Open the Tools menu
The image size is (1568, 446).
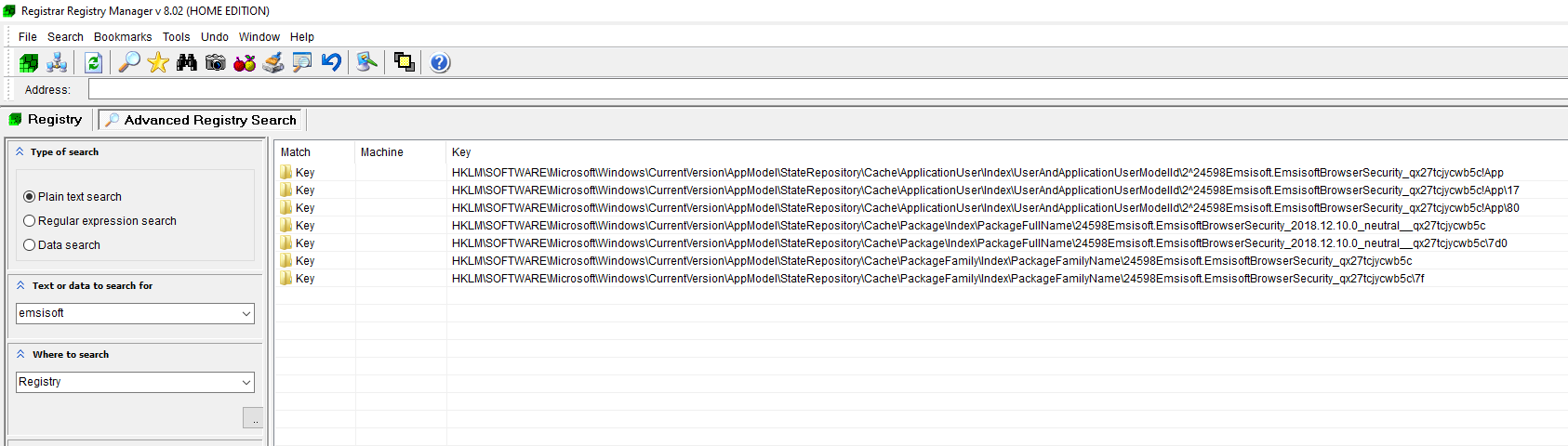tap(176, 37)
